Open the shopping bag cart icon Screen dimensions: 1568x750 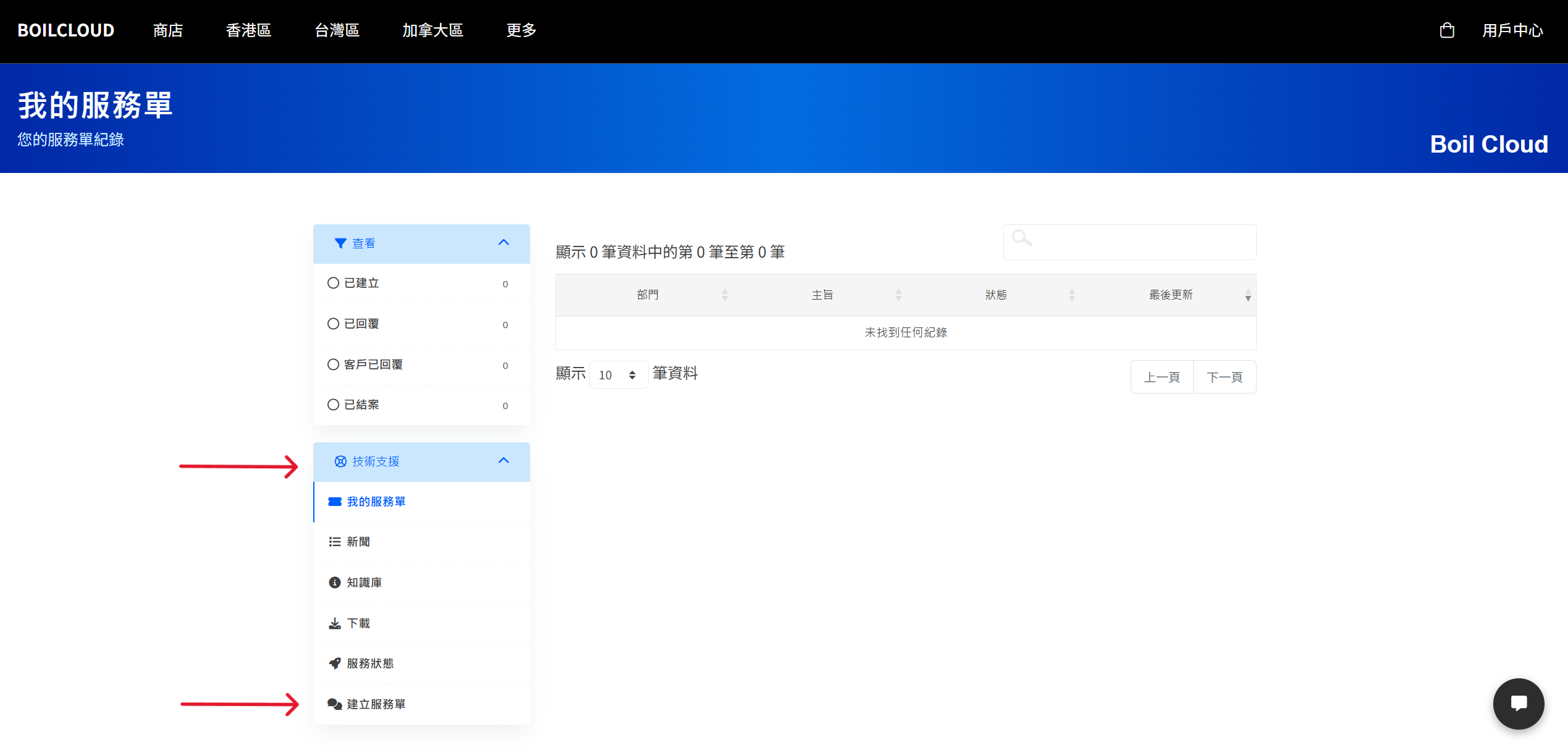(1446, 30)
